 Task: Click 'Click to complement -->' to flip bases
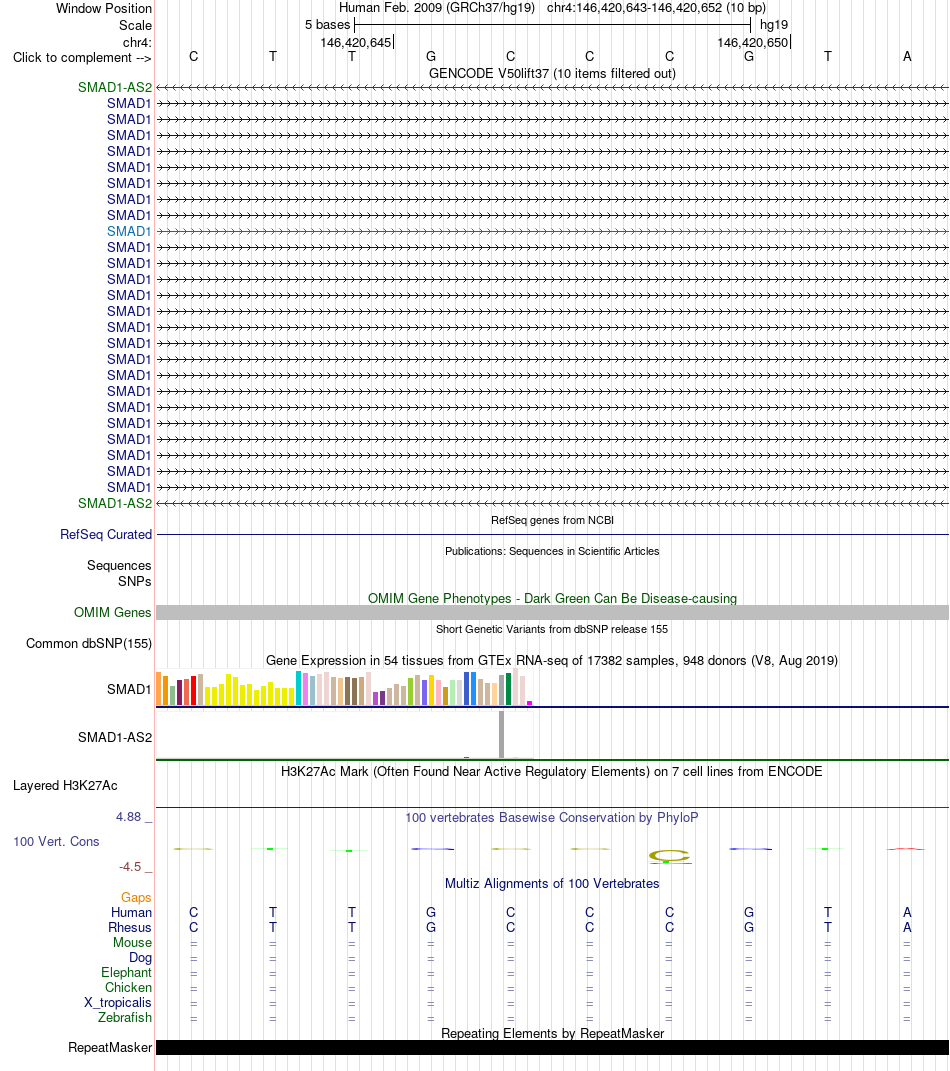[x=82, y=57]
